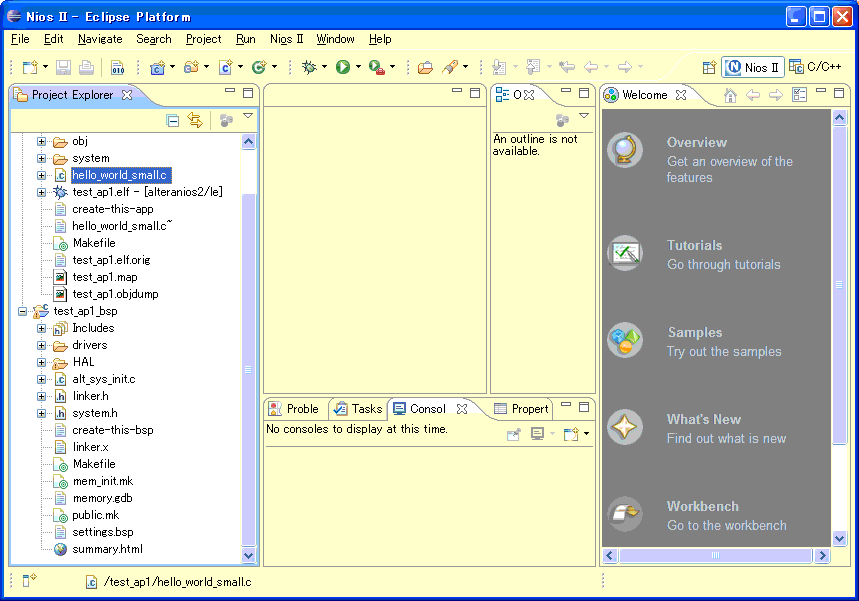This screenshot has height=601, width=859.
Task: Minimize the Console view panel
Action: 566,405
